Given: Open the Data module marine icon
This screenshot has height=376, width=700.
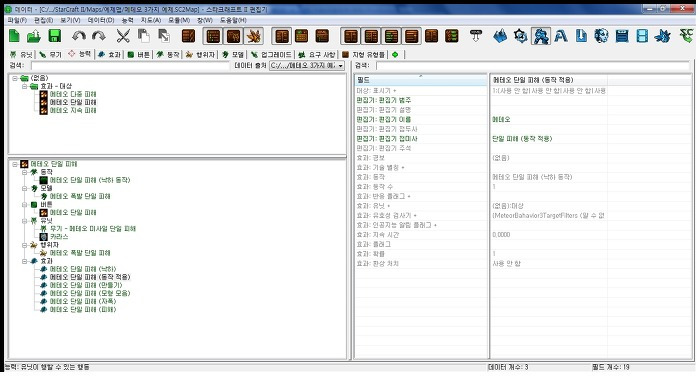Looking at the screenshot, I should click(x=541, y=36).
